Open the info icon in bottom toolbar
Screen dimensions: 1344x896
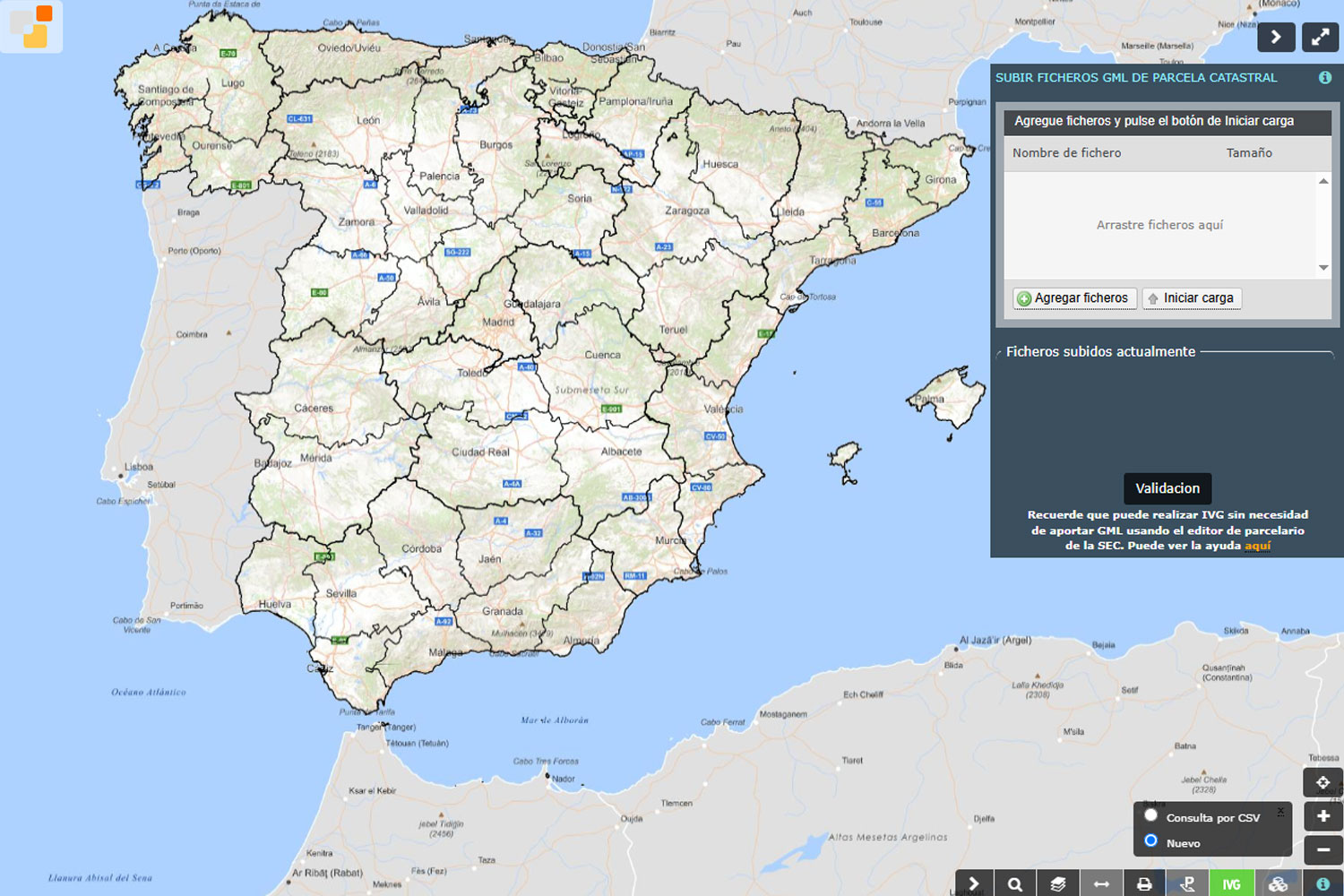(x=1322, y=883)
